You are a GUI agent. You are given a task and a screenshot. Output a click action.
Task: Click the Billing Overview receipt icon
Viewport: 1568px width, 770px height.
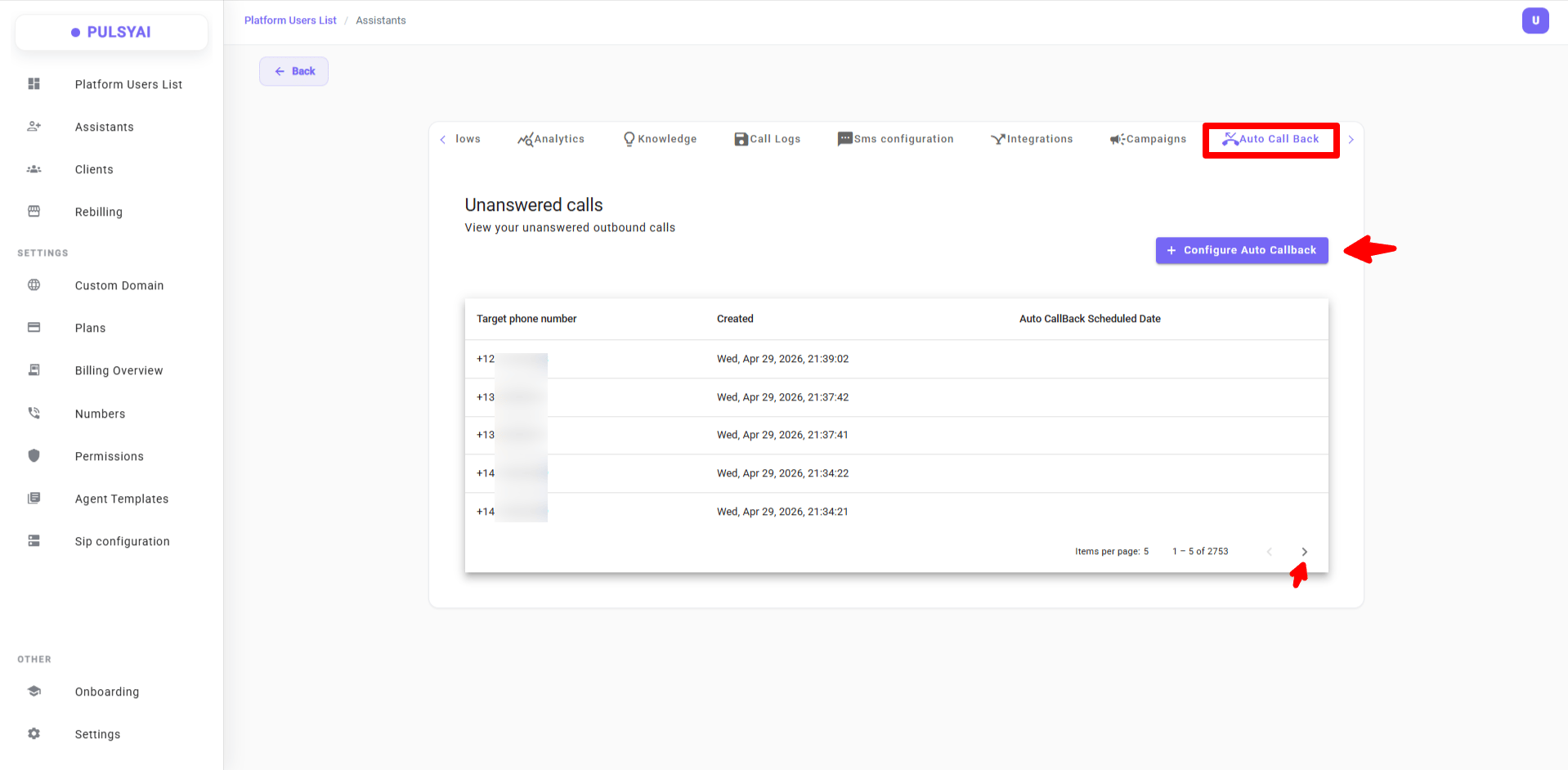[34, 369]
